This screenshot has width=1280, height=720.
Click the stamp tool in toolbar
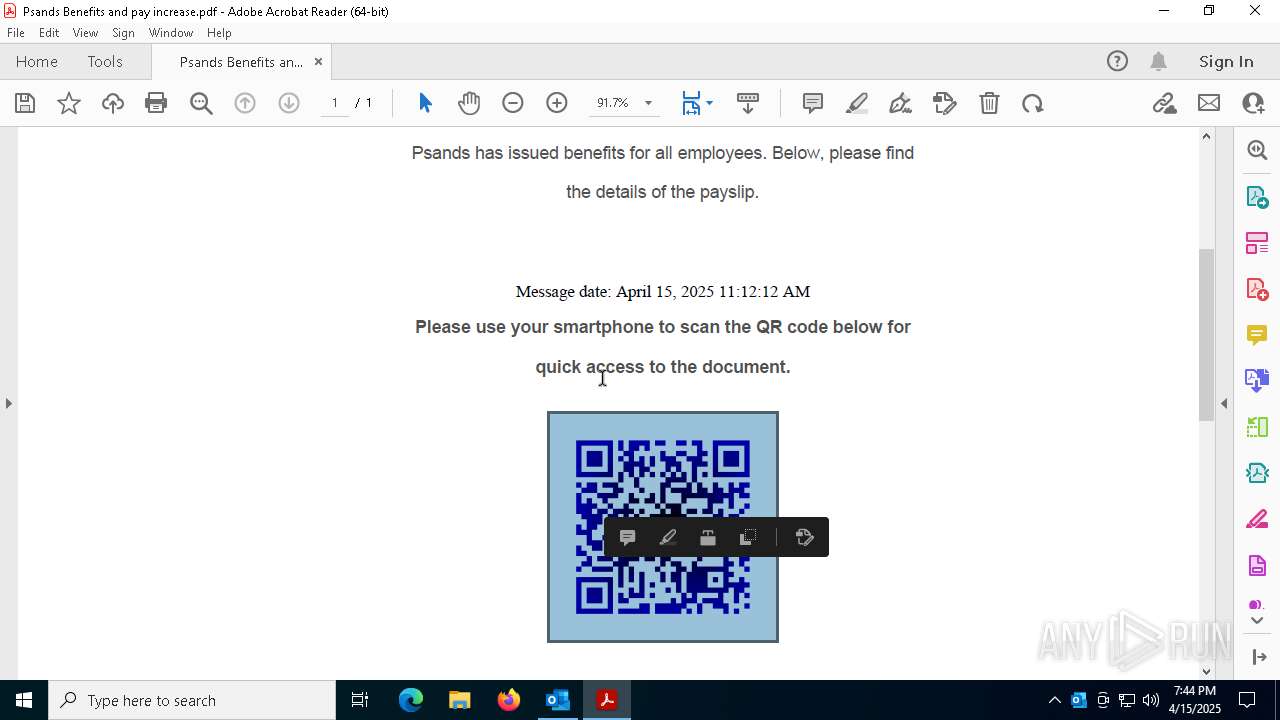[x=945, y=103]
